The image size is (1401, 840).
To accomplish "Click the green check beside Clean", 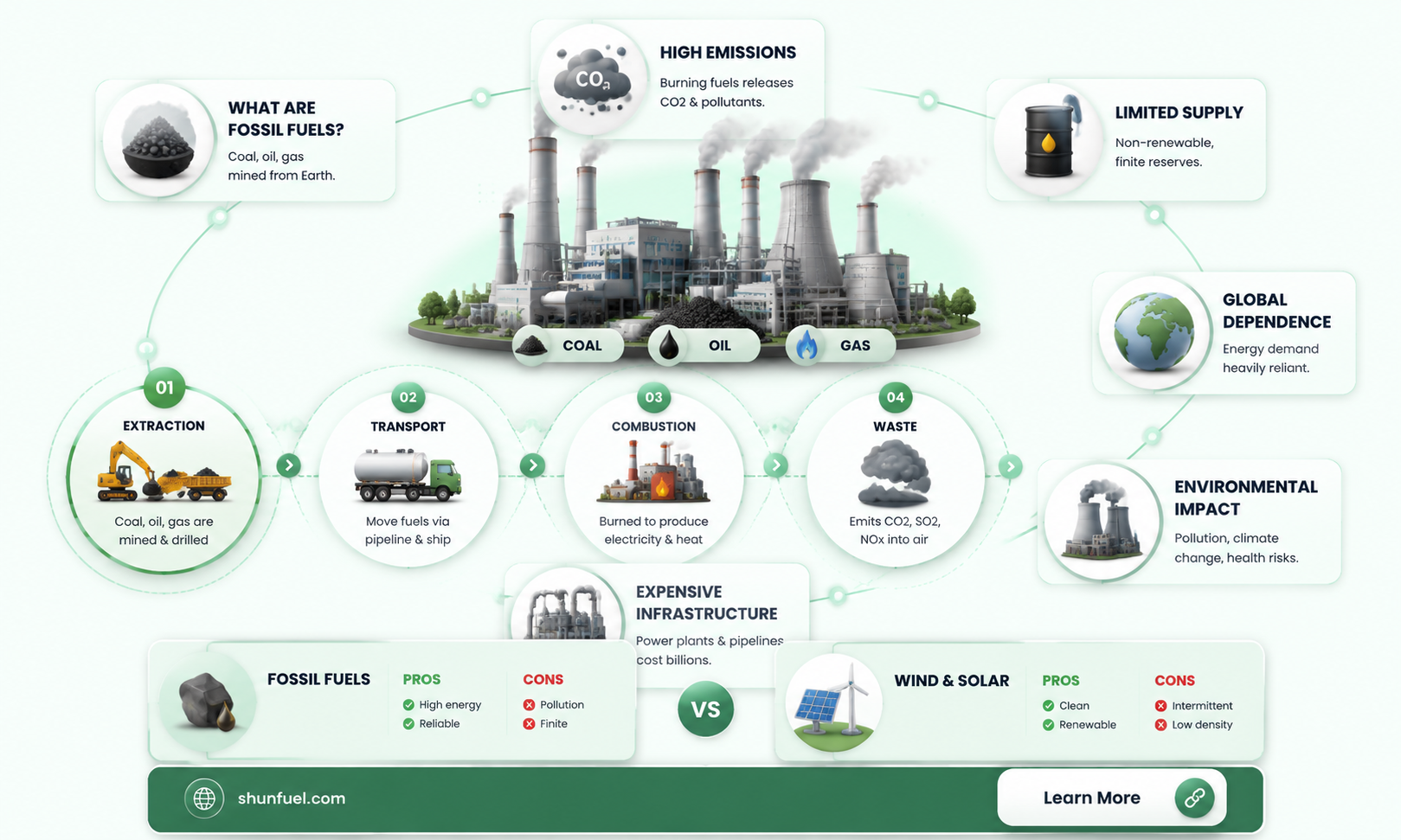I will tap(1048, 706).
